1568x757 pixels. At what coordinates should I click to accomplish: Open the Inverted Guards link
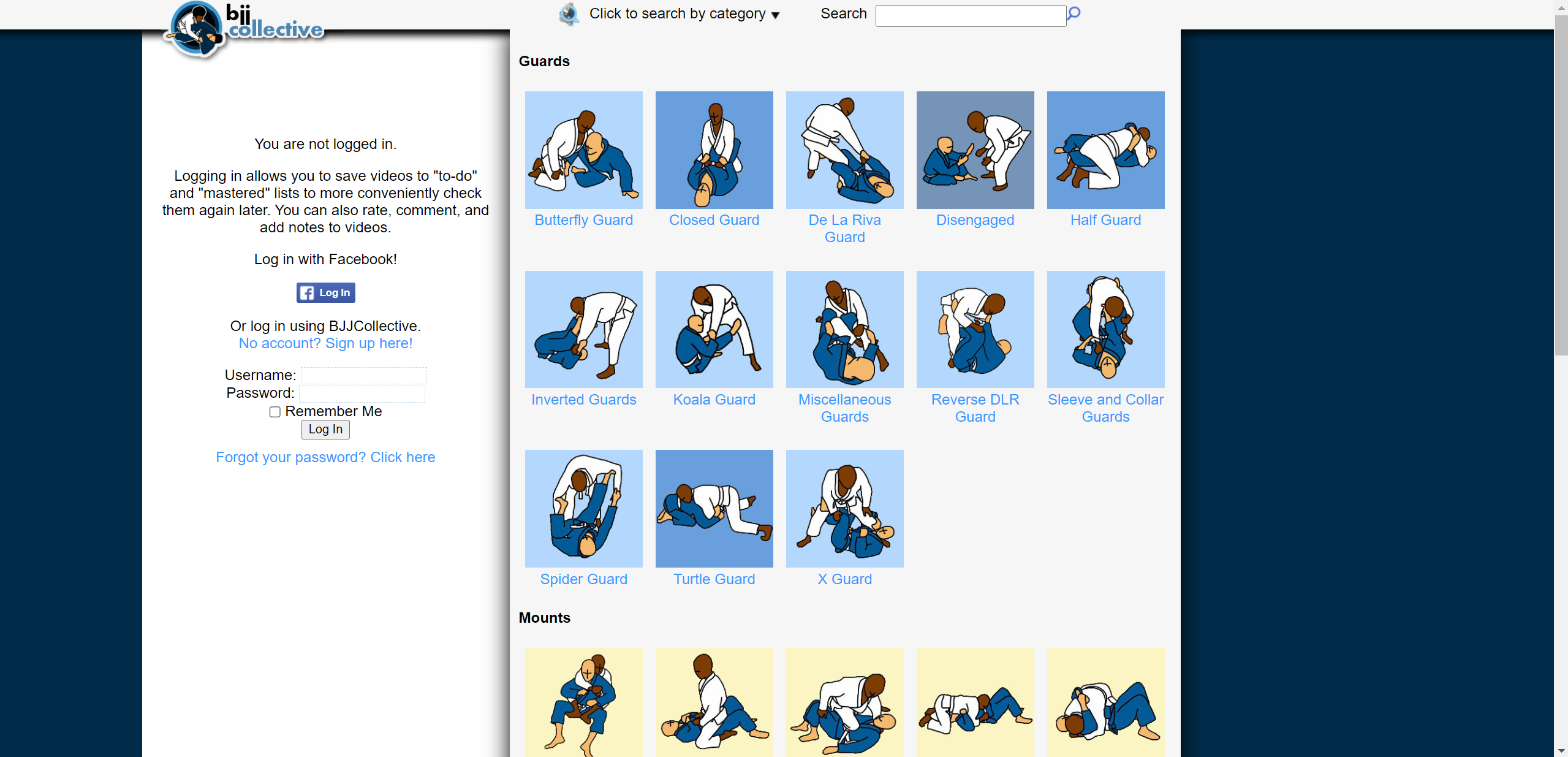[x=583, y=400]
